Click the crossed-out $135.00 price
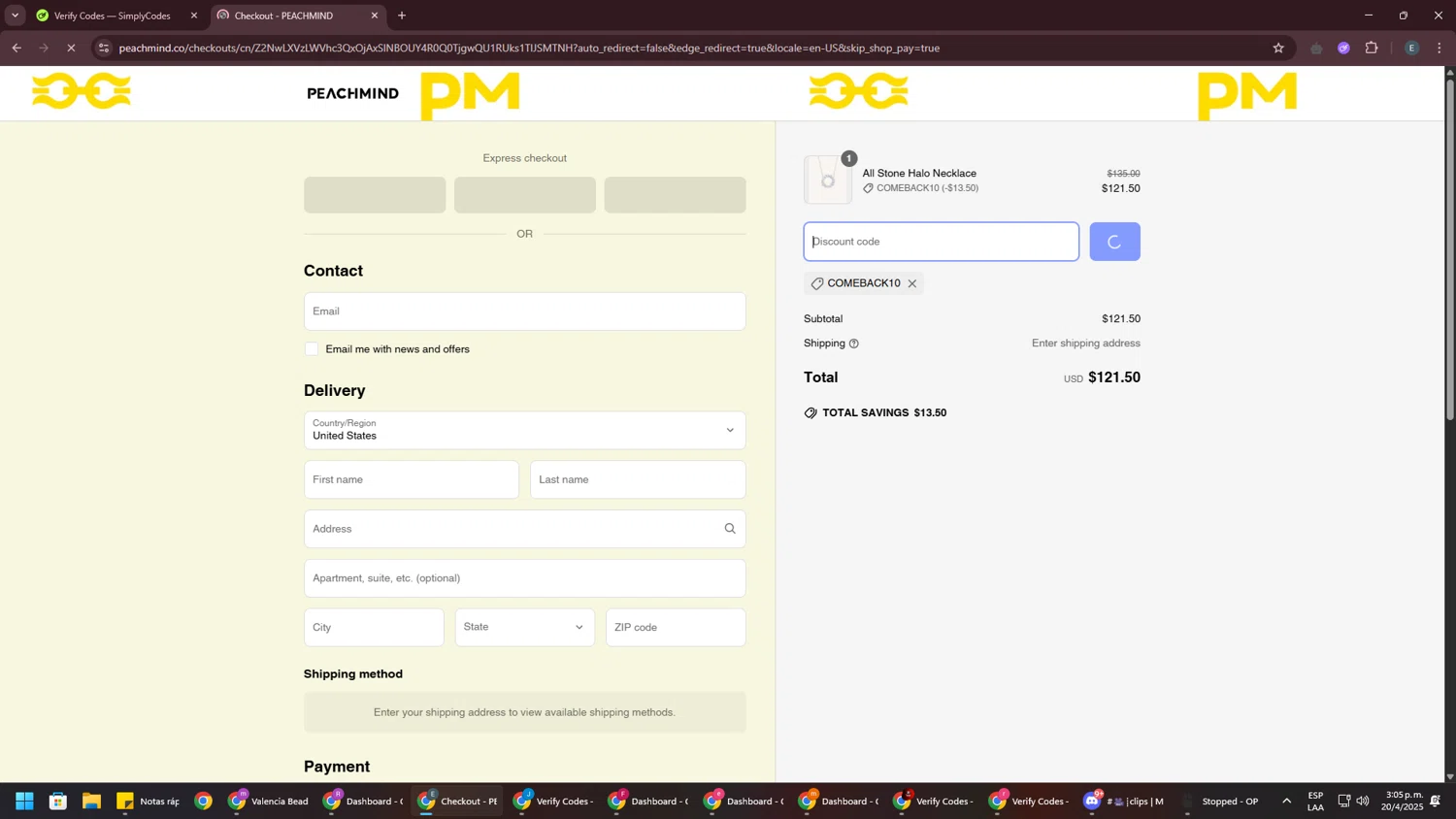The image size is (1456, 819). click(x=1123, y=174)
